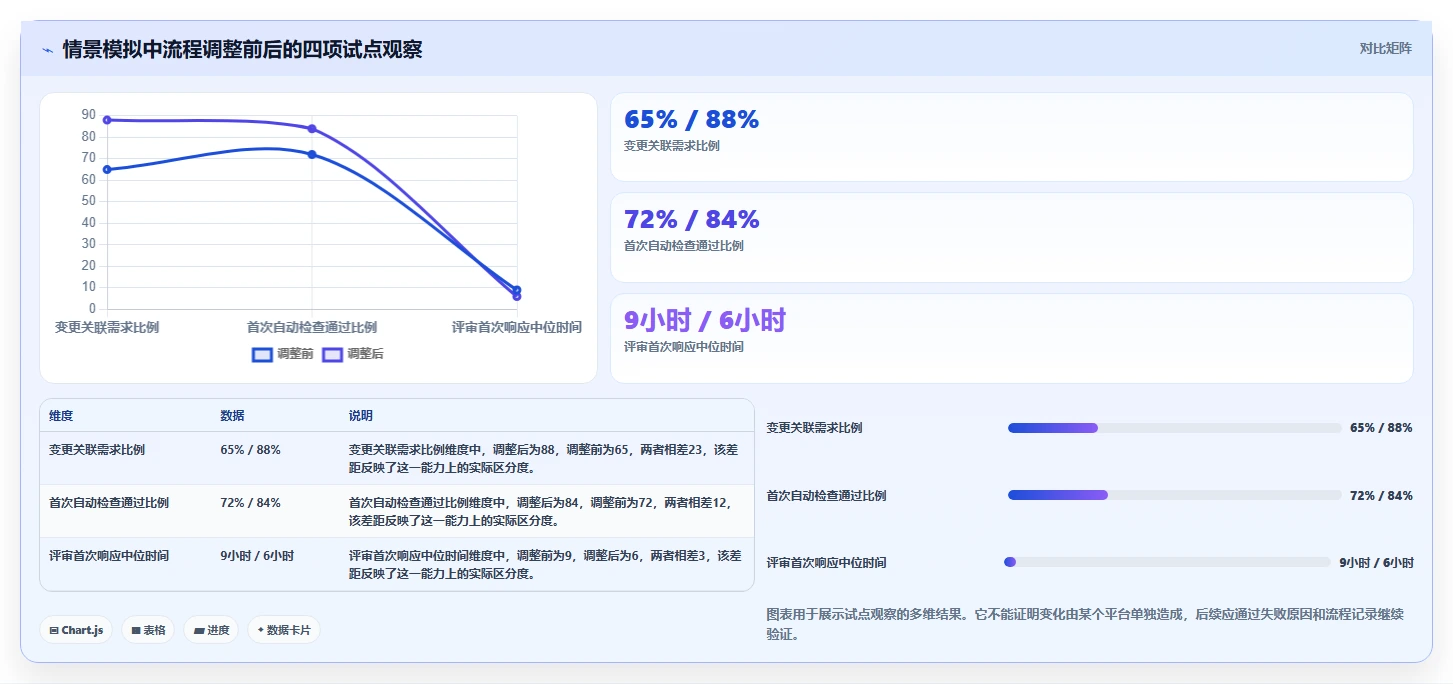
Task: Click the 50 tick on the chart y-axis
Action: [x=89, y=201]
